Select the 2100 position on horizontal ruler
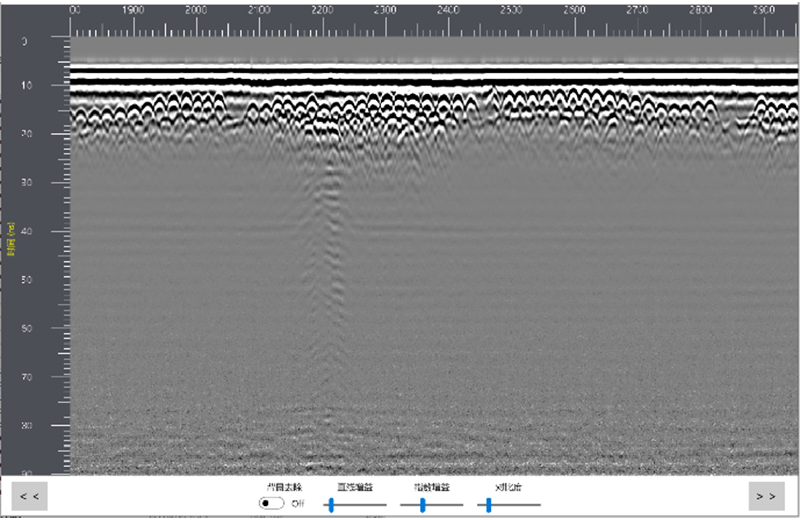Screen dimensions: 800x520 [x=260, y=11]
